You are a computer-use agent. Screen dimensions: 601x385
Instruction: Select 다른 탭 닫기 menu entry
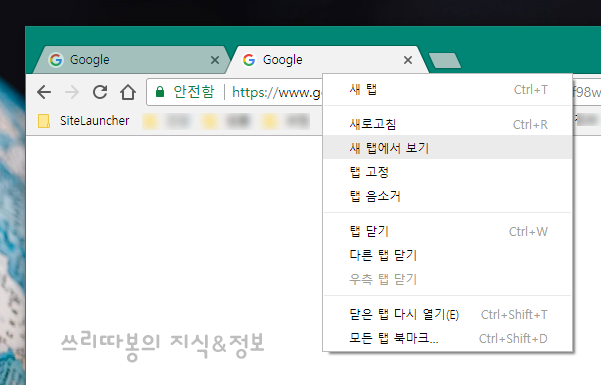pyautogui.click(x=447, y=255)
